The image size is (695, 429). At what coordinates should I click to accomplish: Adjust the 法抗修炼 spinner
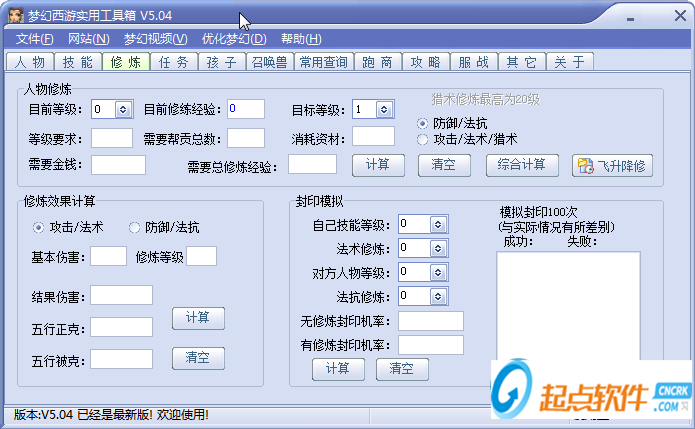click(x=438, y=296)
